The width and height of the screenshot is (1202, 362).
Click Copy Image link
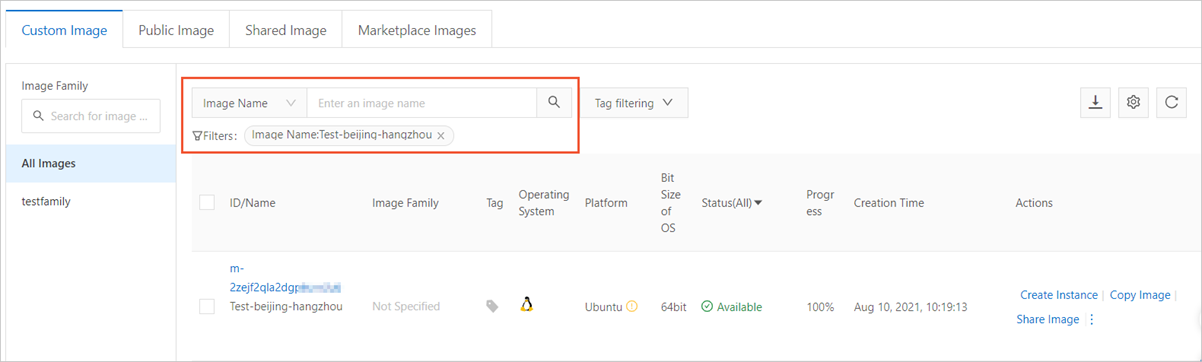click(x=1140, y=295)
